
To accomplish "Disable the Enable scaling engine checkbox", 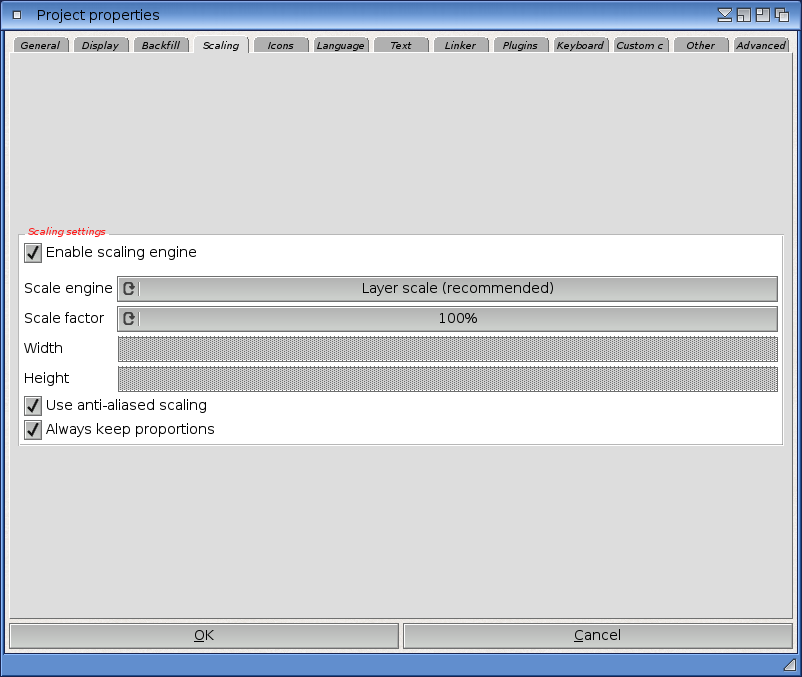I will (x=33, y=253).
